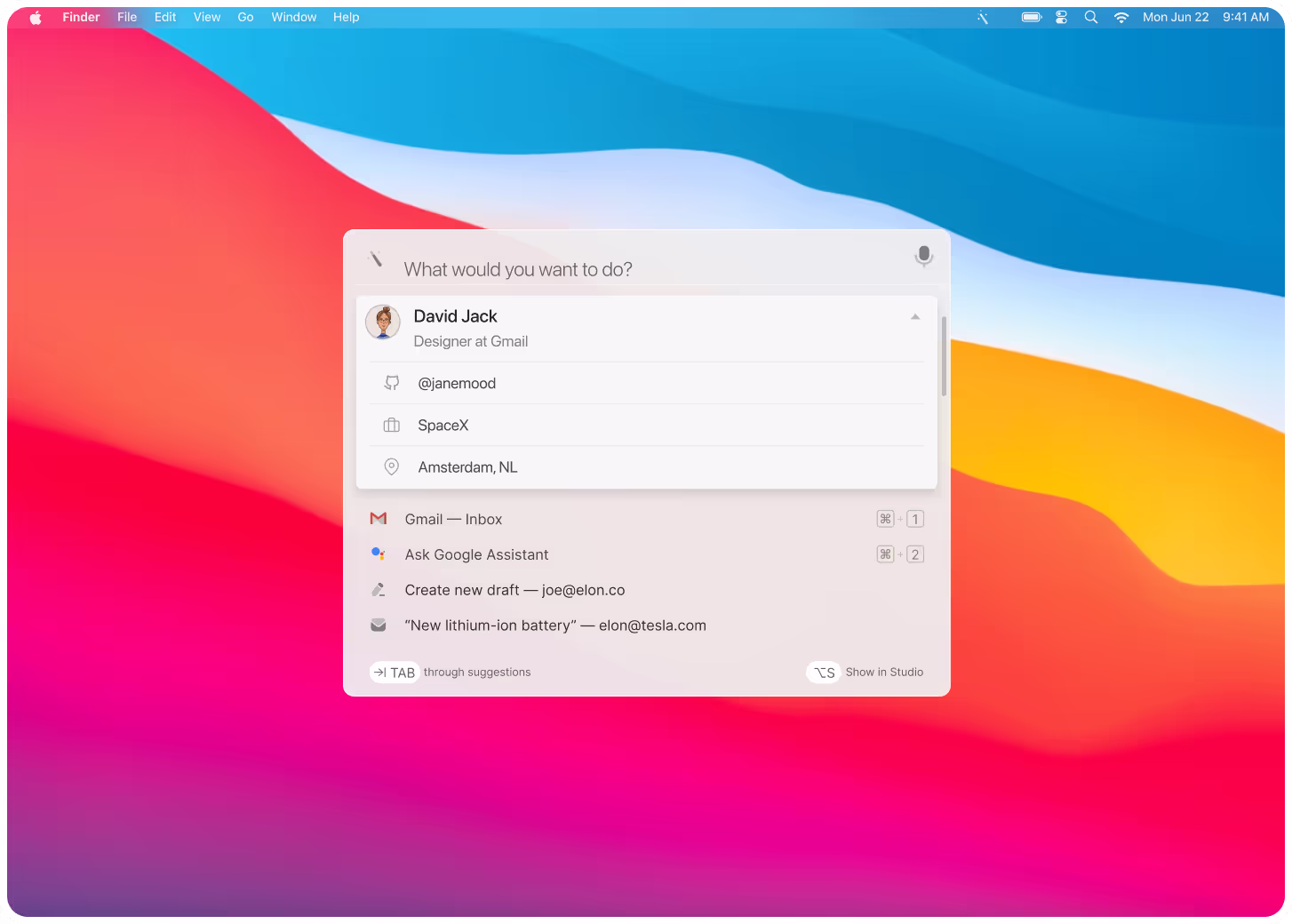Viewport: 1292px width, 924px height.
Task: Open the Window menu
Action: [x=294, y=17]
